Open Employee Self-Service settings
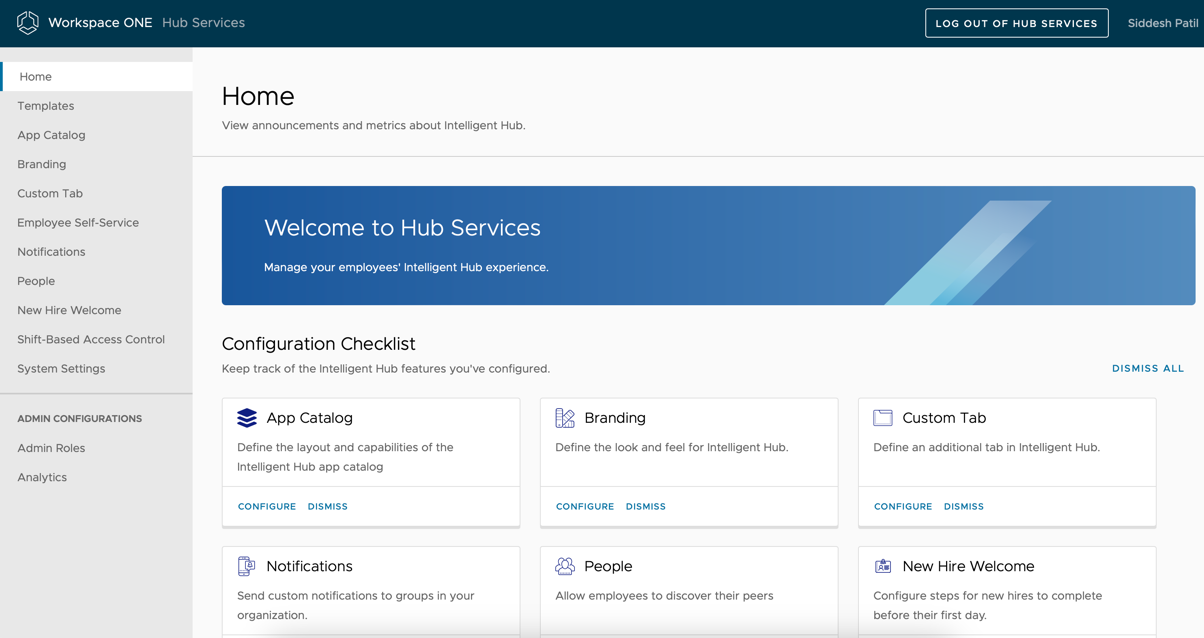 (78, 222)
